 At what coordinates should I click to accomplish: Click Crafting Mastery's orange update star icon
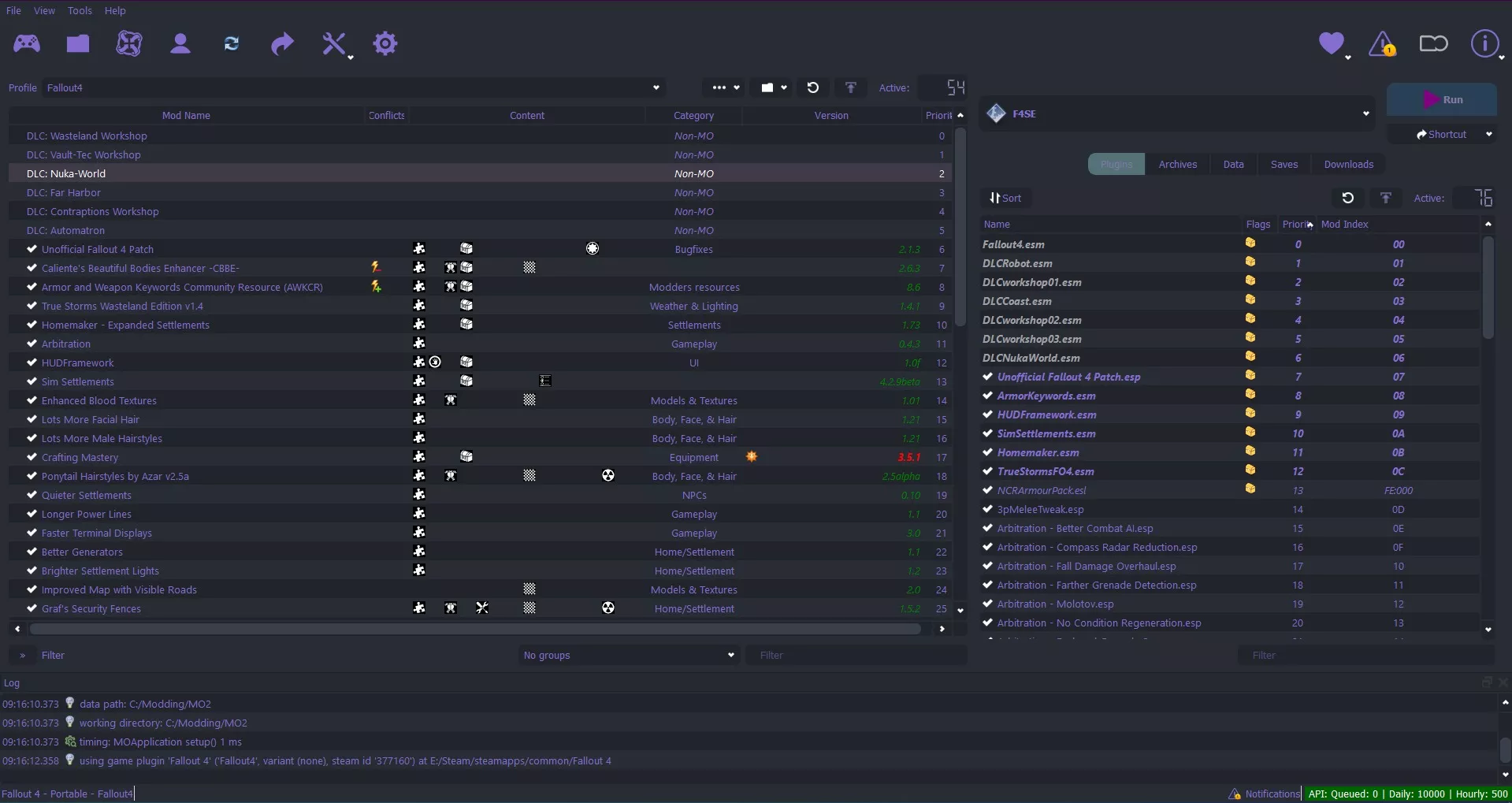click(x=752, y=456)
